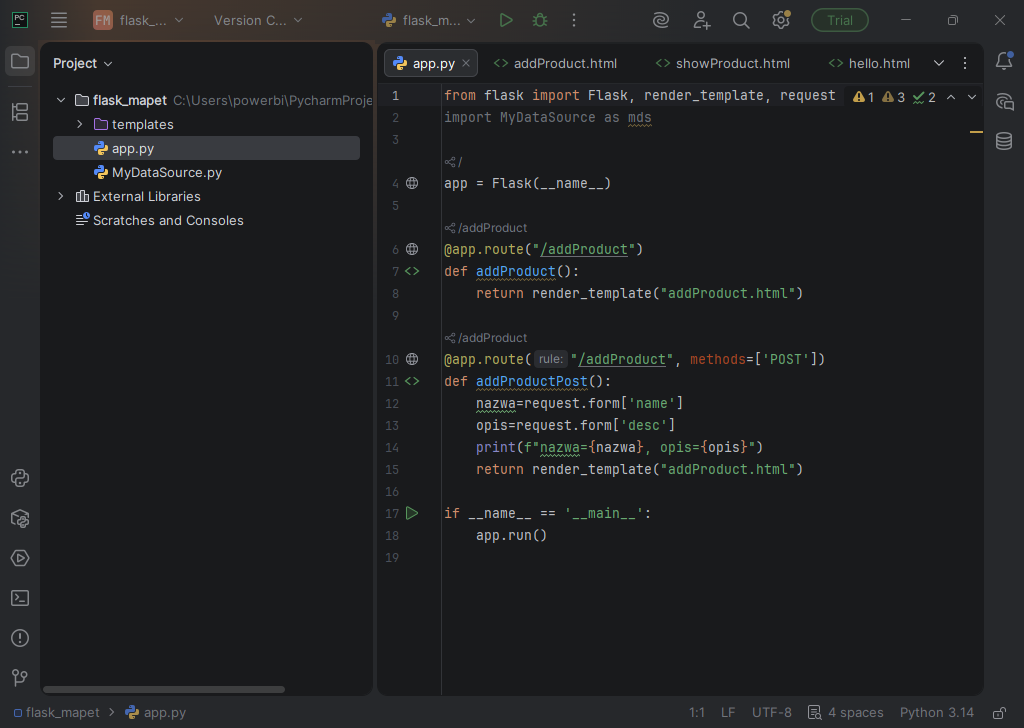Open the /addProduct route link on line 6
Viewport: 1024px width, 728px height.
pyautogui.click(x=584, y=249)
